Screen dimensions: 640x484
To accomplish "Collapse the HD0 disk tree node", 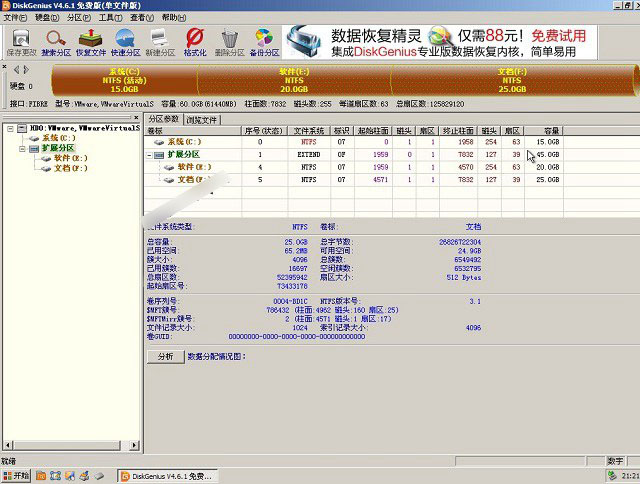I will point(10,128).
